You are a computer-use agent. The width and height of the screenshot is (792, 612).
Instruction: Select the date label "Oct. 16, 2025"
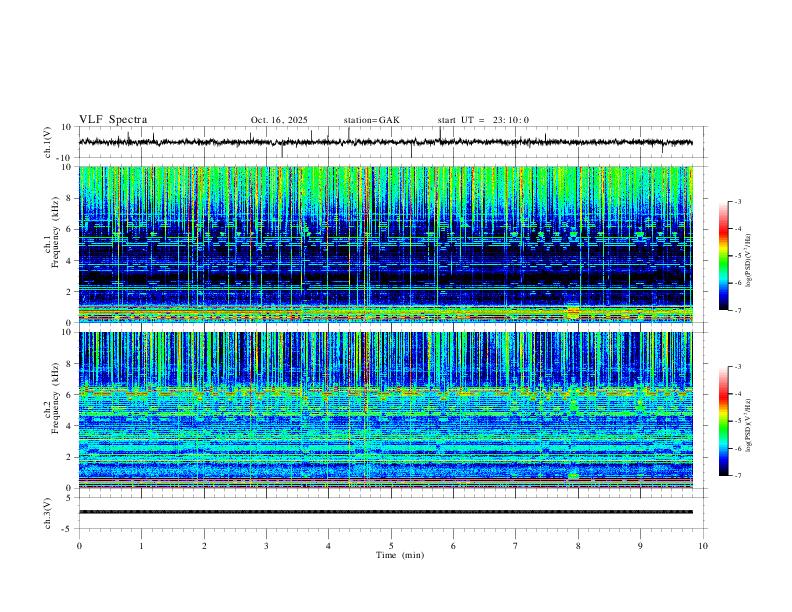click(x=279, y=120)
